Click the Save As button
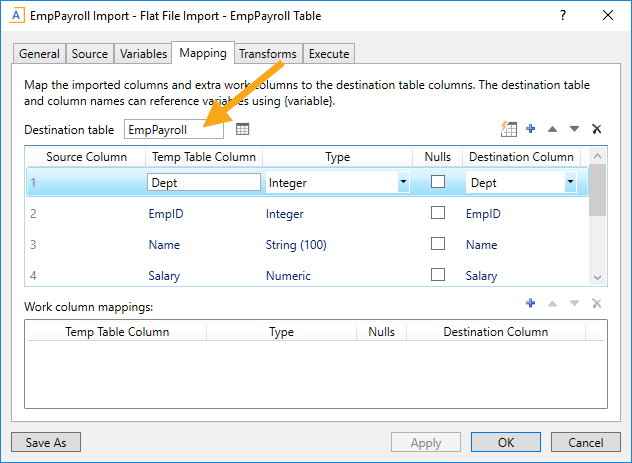The height and width of the screenshot is (463, 632). click(46, 442)
